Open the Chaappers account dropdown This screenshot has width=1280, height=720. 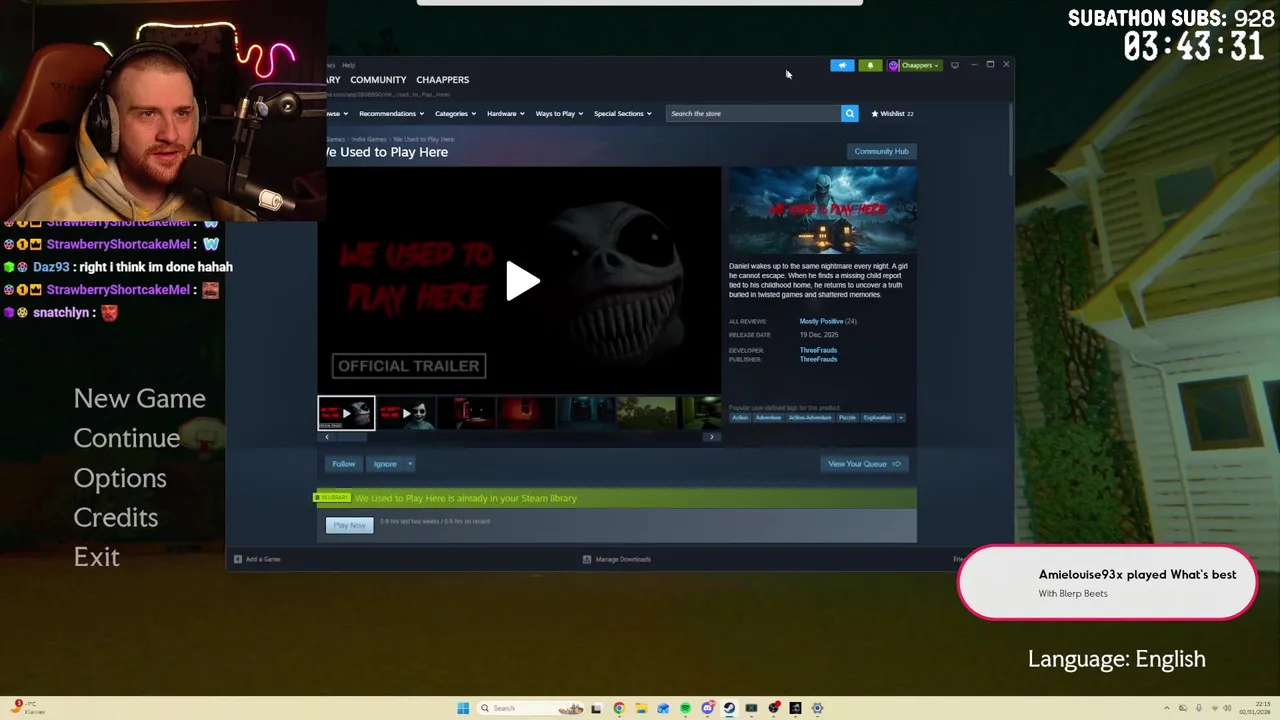(920, 66)
